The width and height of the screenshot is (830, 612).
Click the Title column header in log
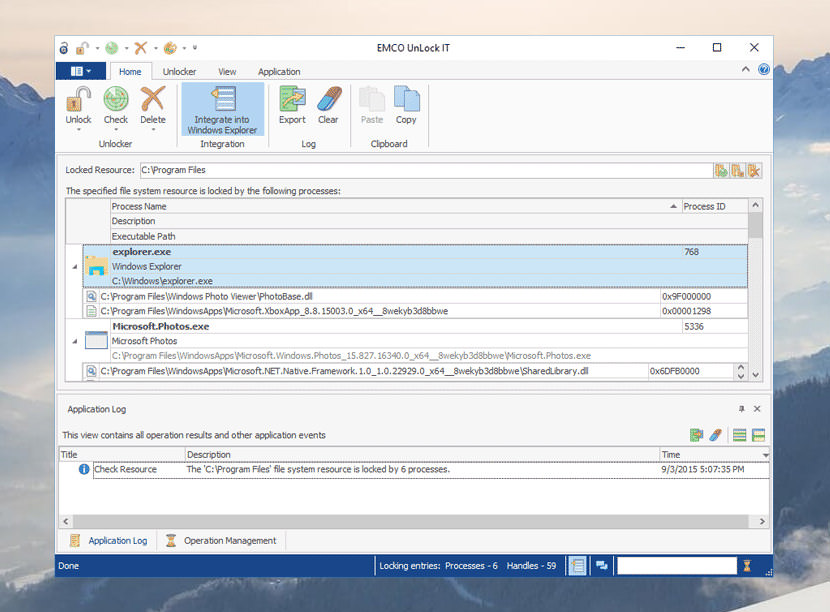tap(122, 455)
